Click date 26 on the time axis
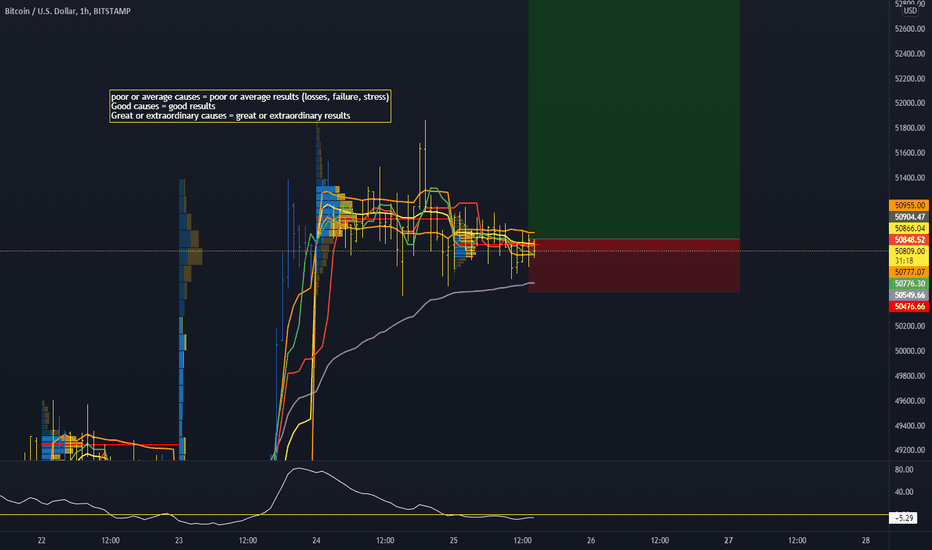 591,540
